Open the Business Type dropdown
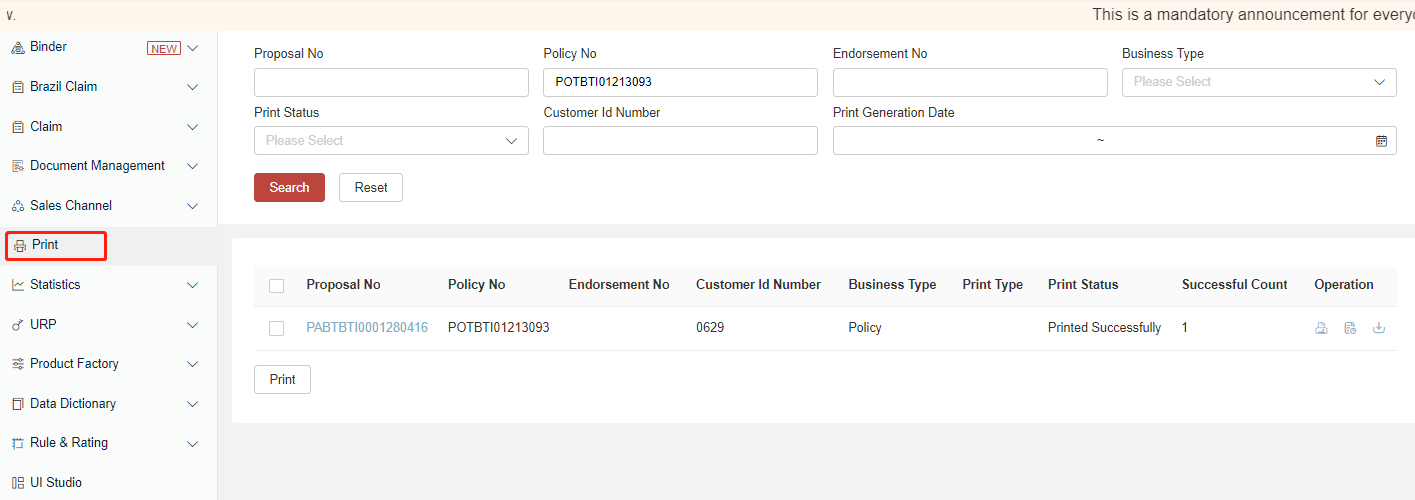Image resolution: width=1415 pixels, height=500 pixels. point(1258,82)
